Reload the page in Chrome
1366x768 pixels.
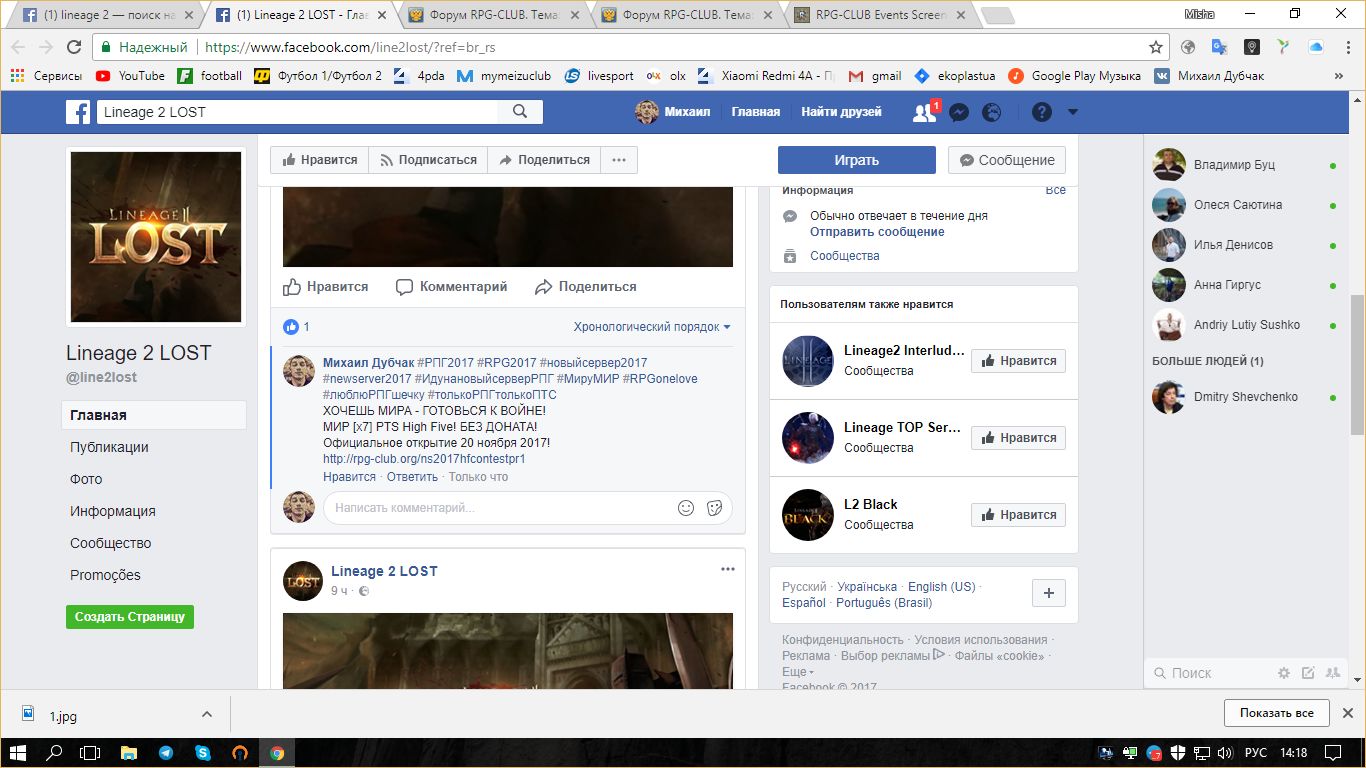coord(74,47)
